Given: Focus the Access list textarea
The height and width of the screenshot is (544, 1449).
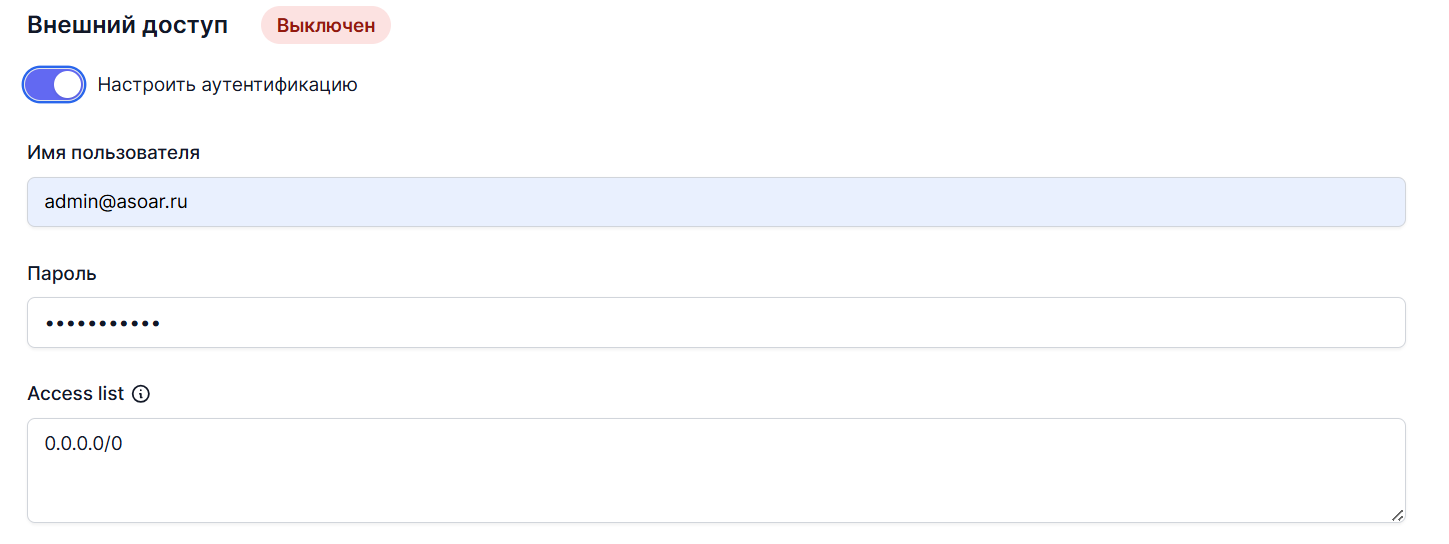Looking at the screenshot, I should pos(716,470).
